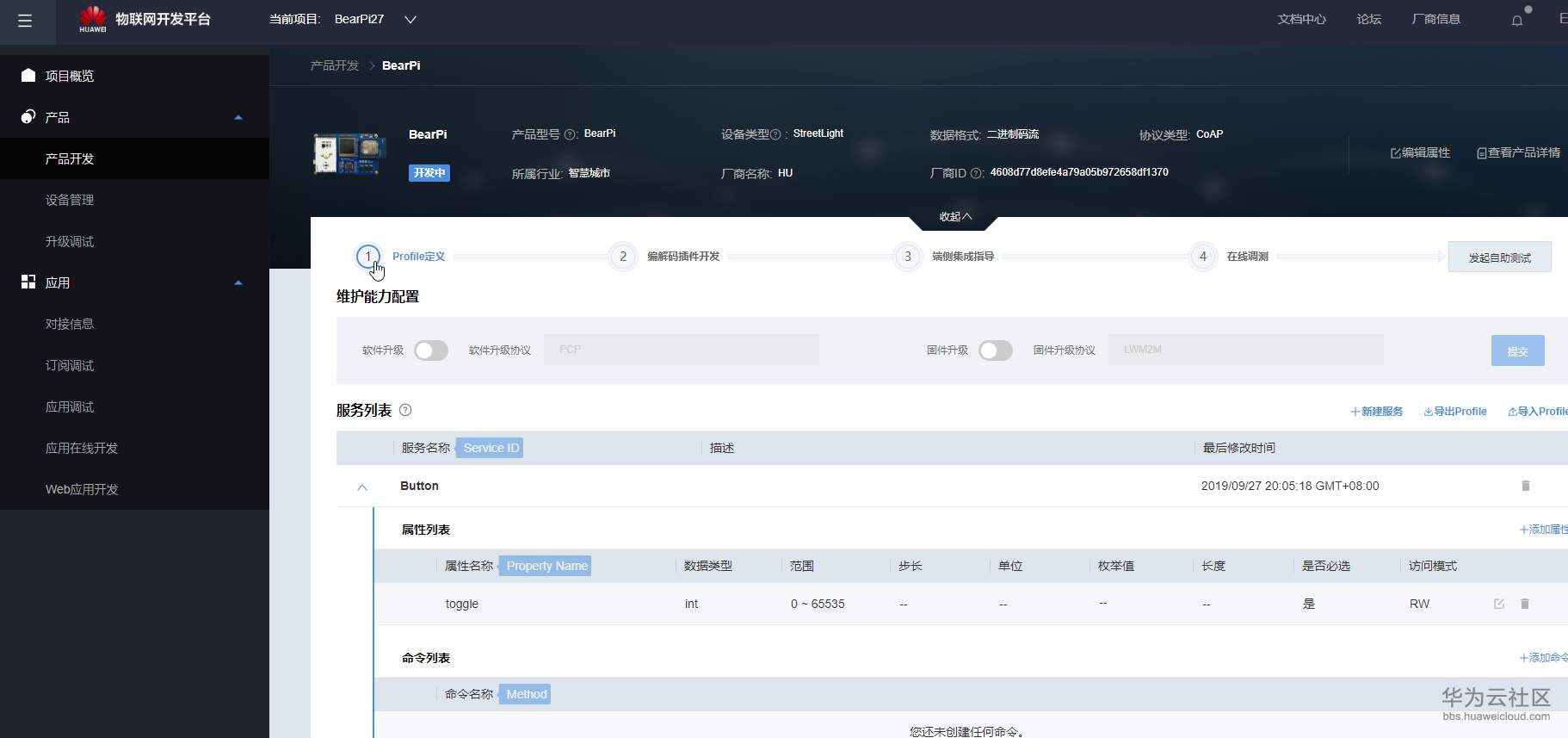
Task: Toggle the 固件升级 switch
Action: (x=996, y=350)
